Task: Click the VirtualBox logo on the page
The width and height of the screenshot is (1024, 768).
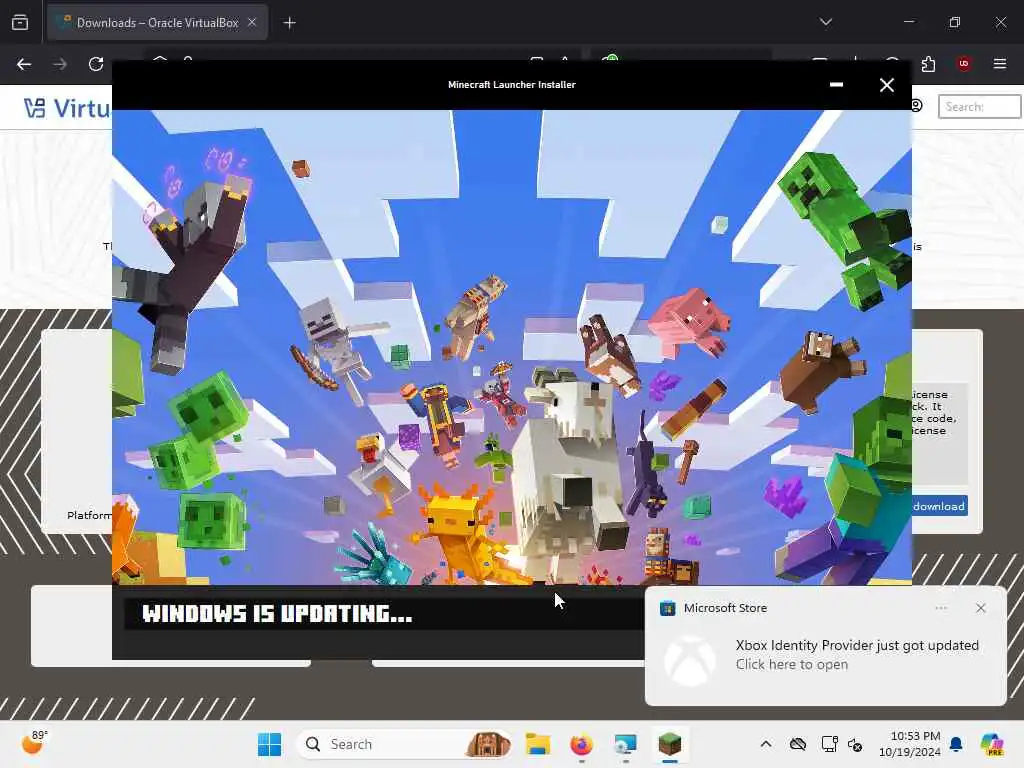Action: (67, 108)
